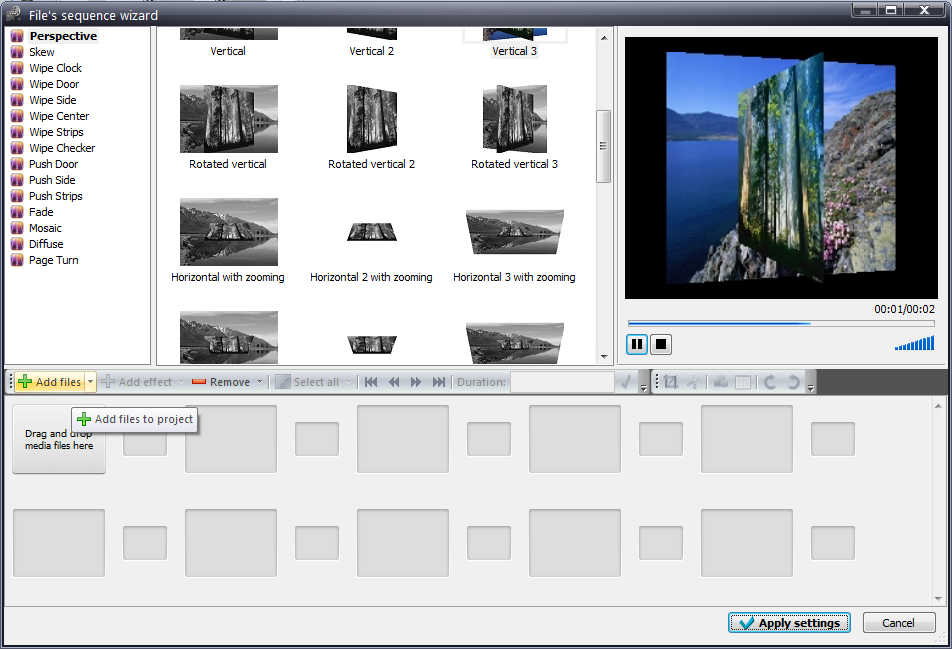The width and height of the screenshot is (952, 649).
Task: Jump to last item in sequence
Action: tap(438, 382)
